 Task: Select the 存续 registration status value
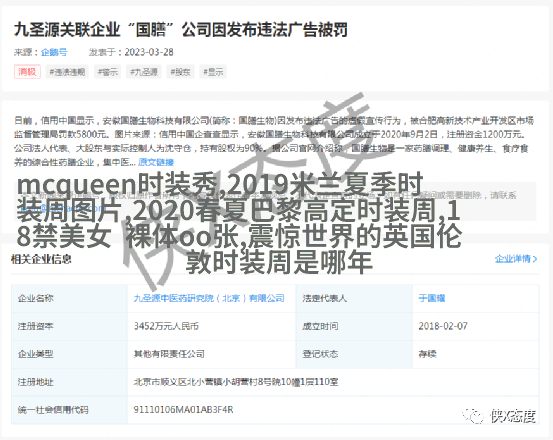pos(427,354)
